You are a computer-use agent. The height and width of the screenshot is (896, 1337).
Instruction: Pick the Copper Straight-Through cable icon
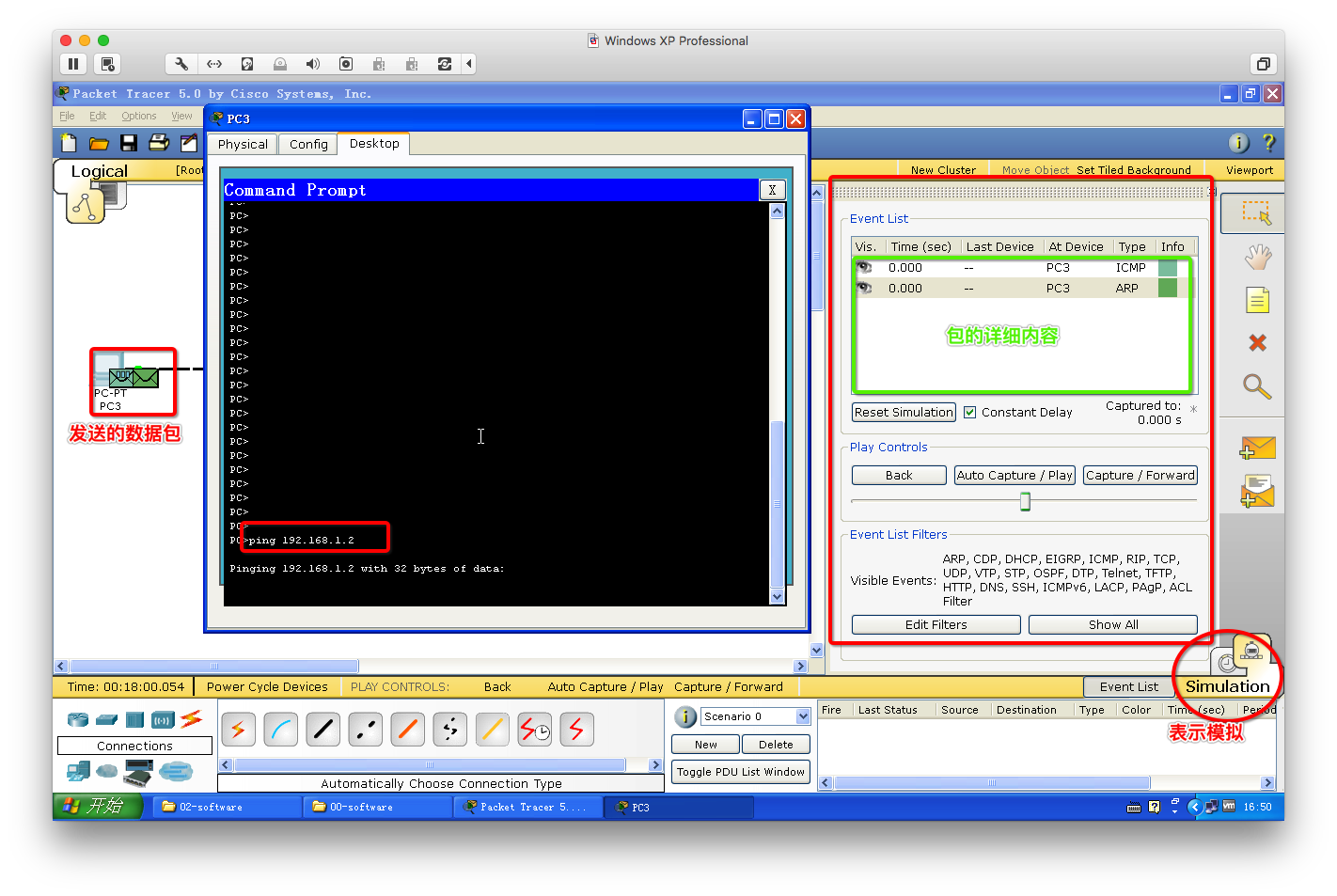pos(323,729)
